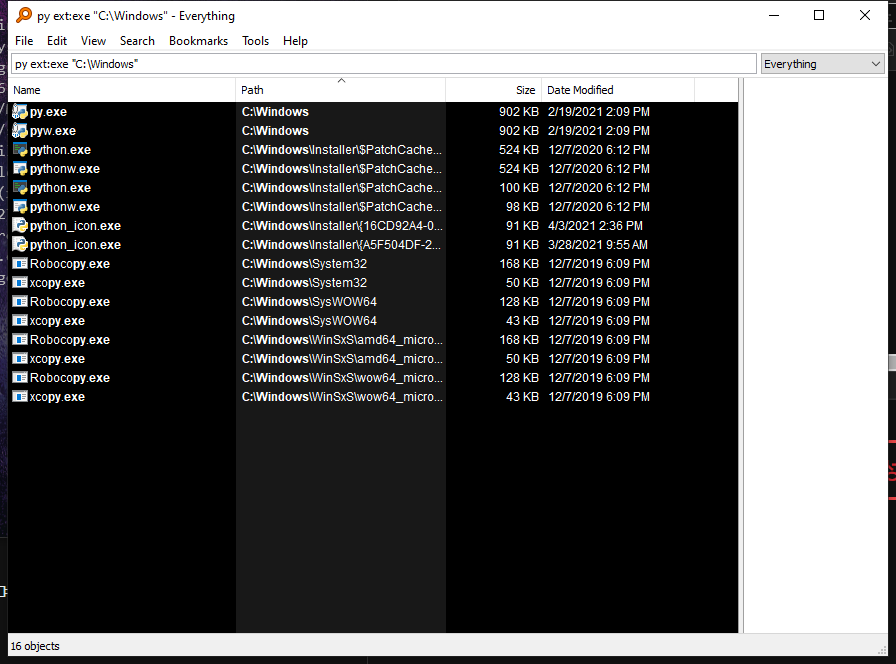The height and width of the screenshot is (664, 896).
Task: Select the py.exe file name
Action: click(49, 111)
